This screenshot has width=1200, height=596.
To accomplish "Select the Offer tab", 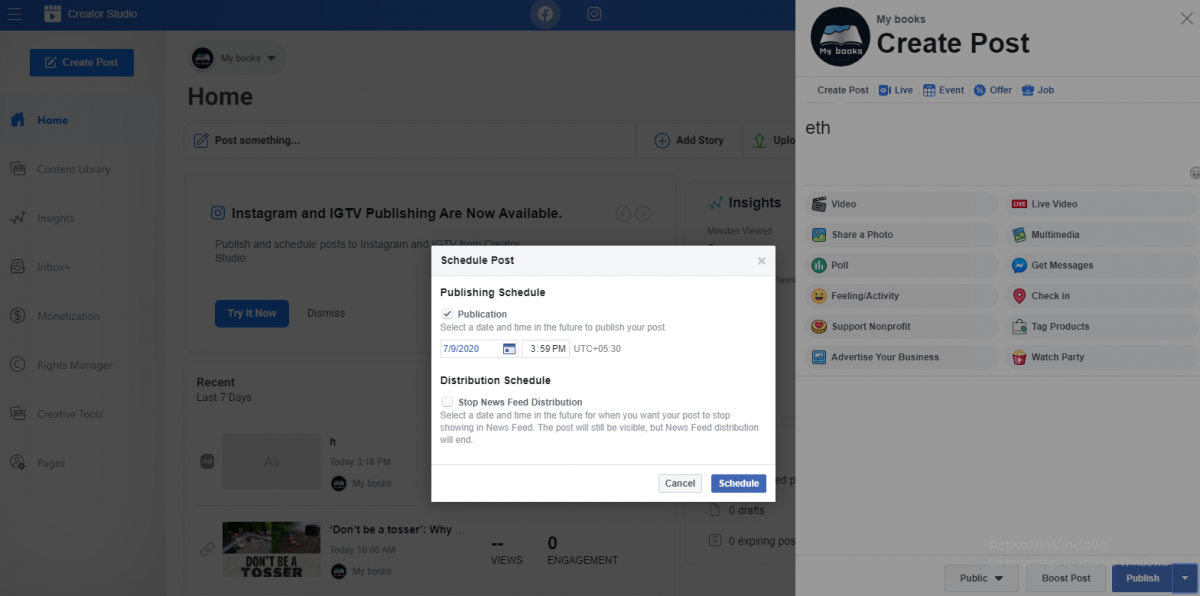I will pyautogui.click(x=993, y=90).
